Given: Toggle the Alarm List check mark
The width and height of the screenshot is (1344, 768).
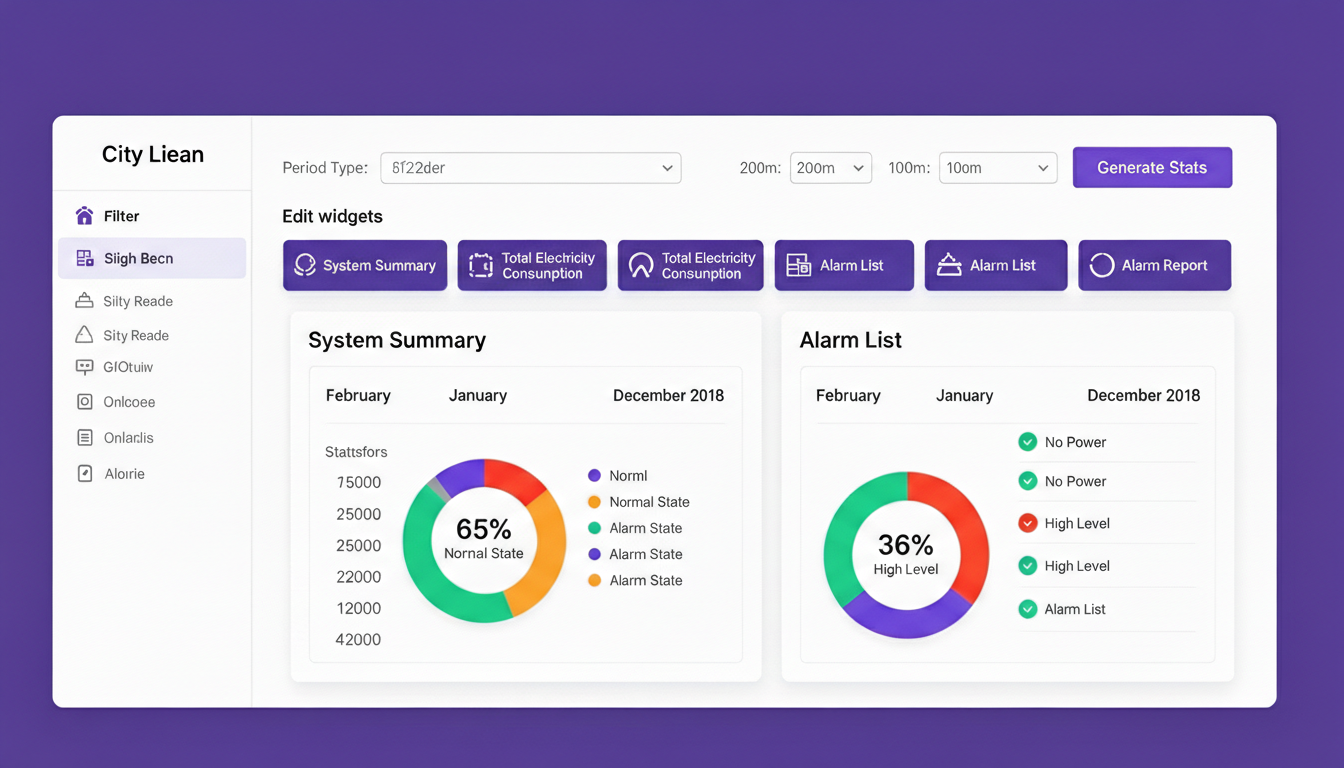Looking at the screenshot, I should [1027, 609].
